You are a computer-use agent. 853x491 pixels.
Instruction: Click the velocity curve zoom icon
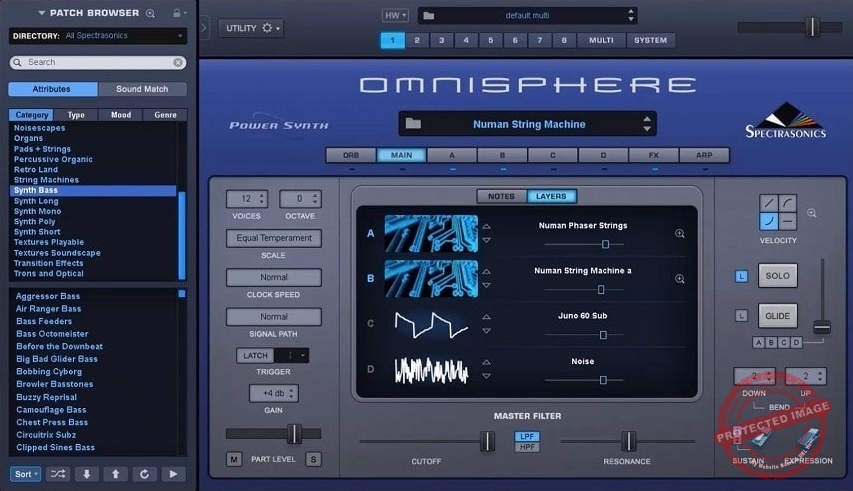pyautogui.click(x=811, y=213)
